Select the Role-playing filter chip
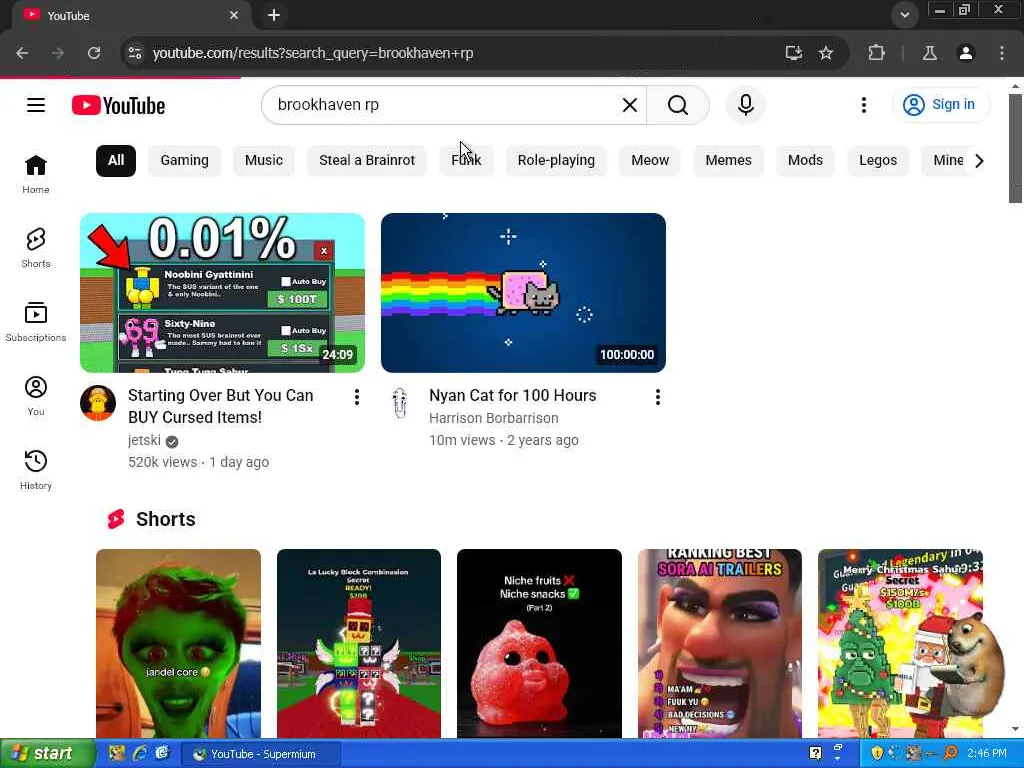 tap(556, 161)
